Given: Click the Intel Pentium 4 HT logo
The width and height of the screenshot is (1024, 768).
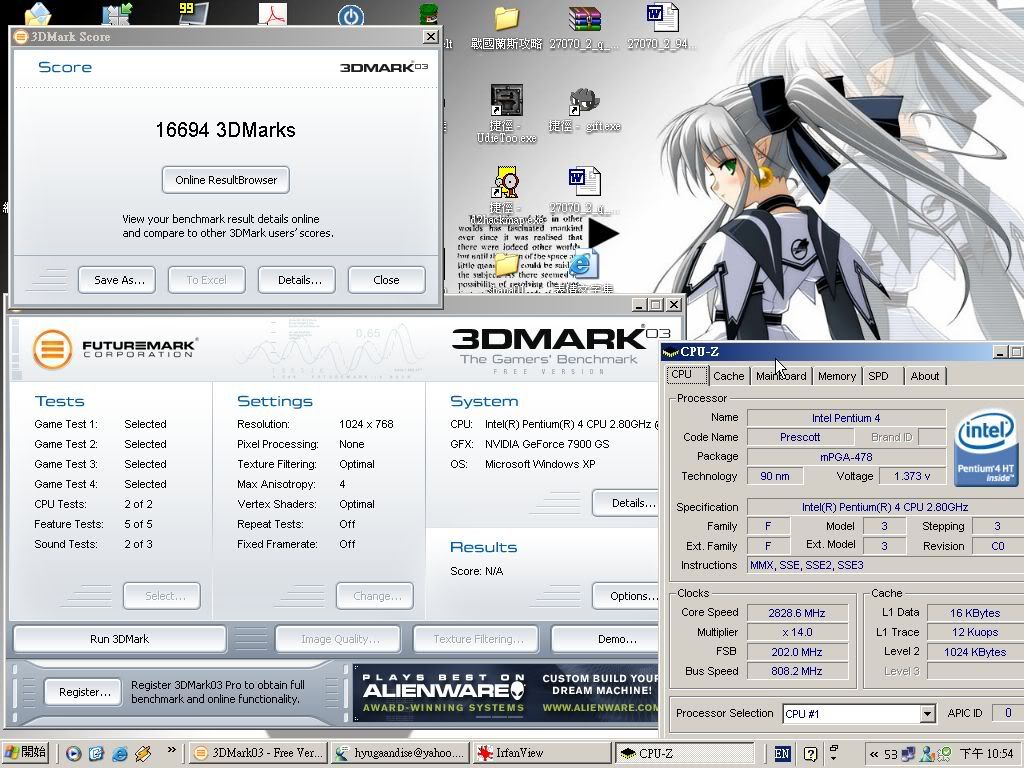Looking at the screenshot, I should pos(986,447).
